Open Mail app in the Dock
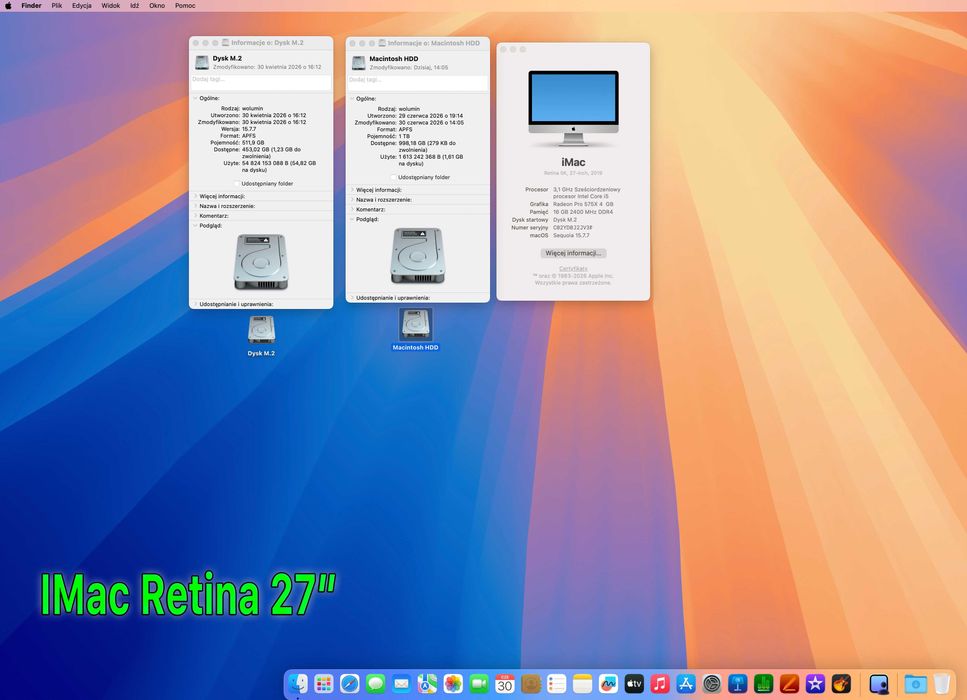The image size is (967, 700). (x=401, y=683)
